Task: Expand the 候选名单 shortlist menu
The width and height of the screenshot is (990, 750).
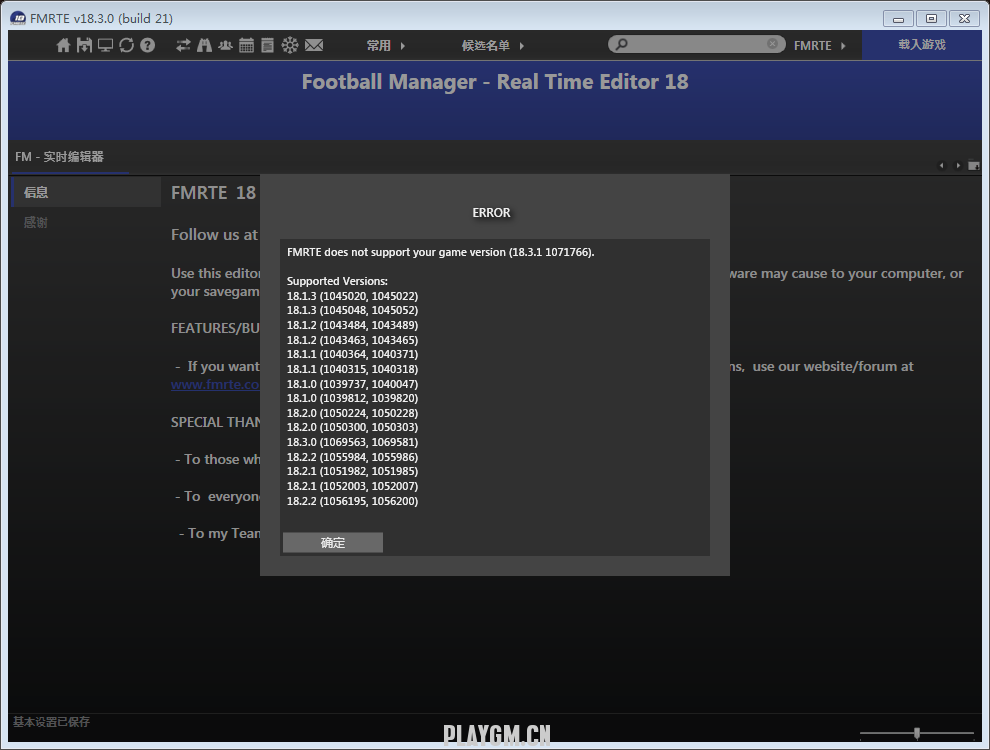Action: coord(493,45)
